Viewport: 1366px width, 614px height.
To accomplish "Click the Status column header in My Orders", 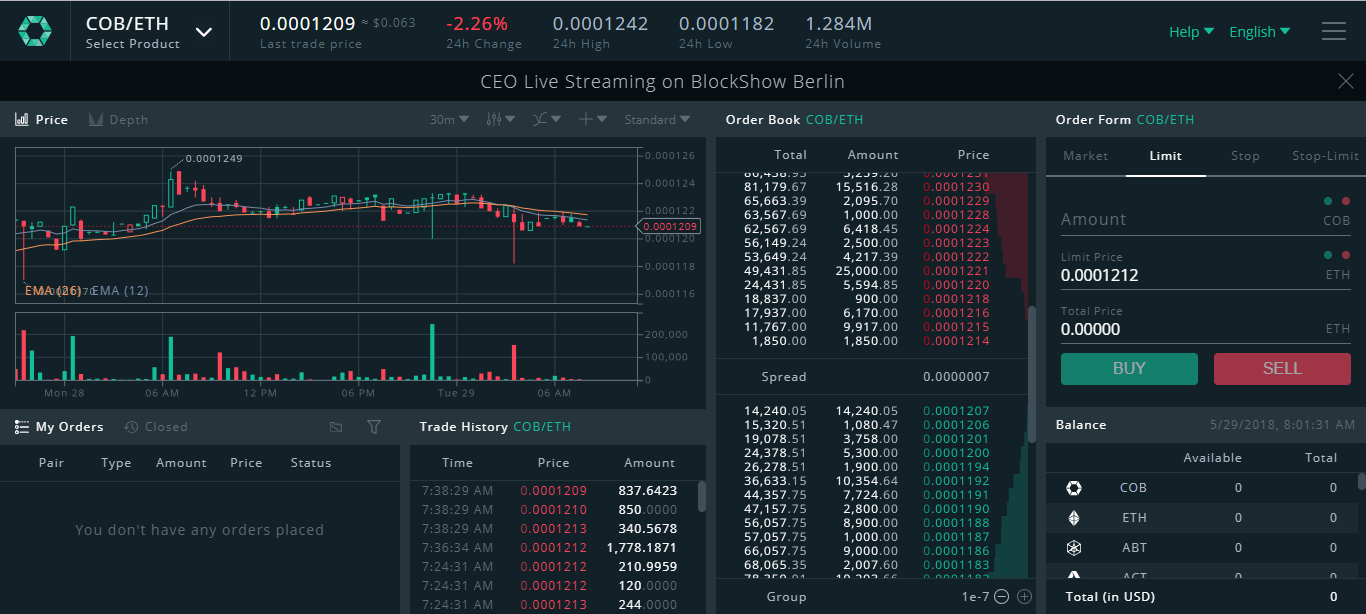I will pos(310,463).
